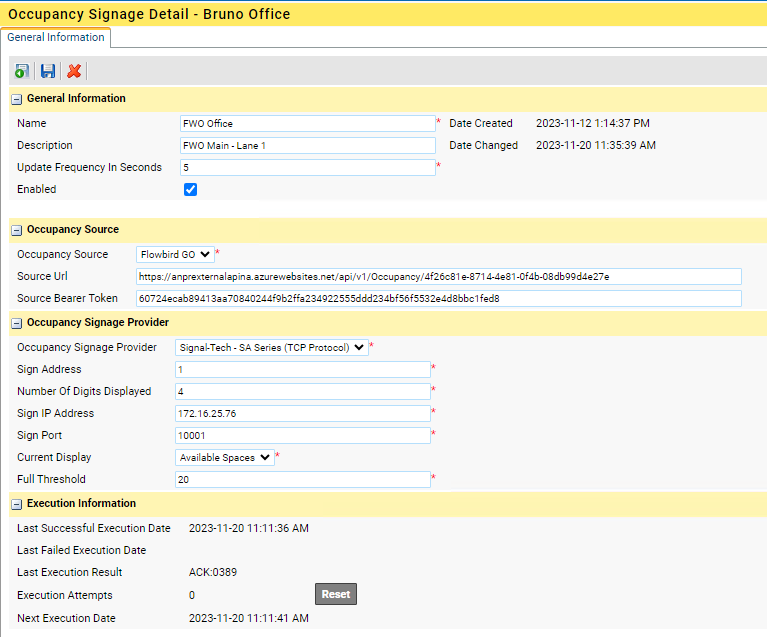Click the Sign IP Address field
The image size is (767, 637).
tap(303, 413)
